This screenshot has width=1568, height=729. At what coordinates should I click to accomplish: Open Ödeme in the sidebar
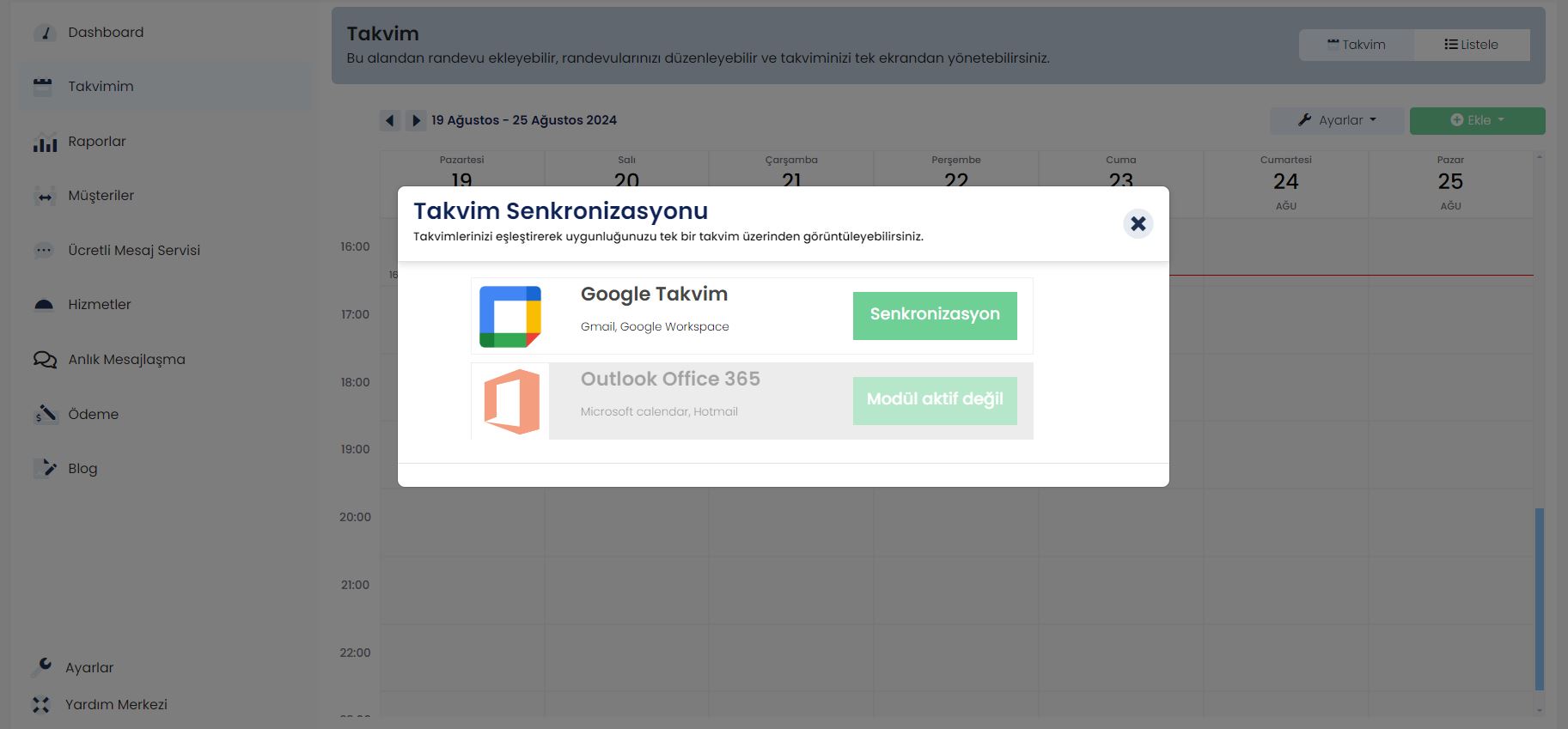pos(94,414)
